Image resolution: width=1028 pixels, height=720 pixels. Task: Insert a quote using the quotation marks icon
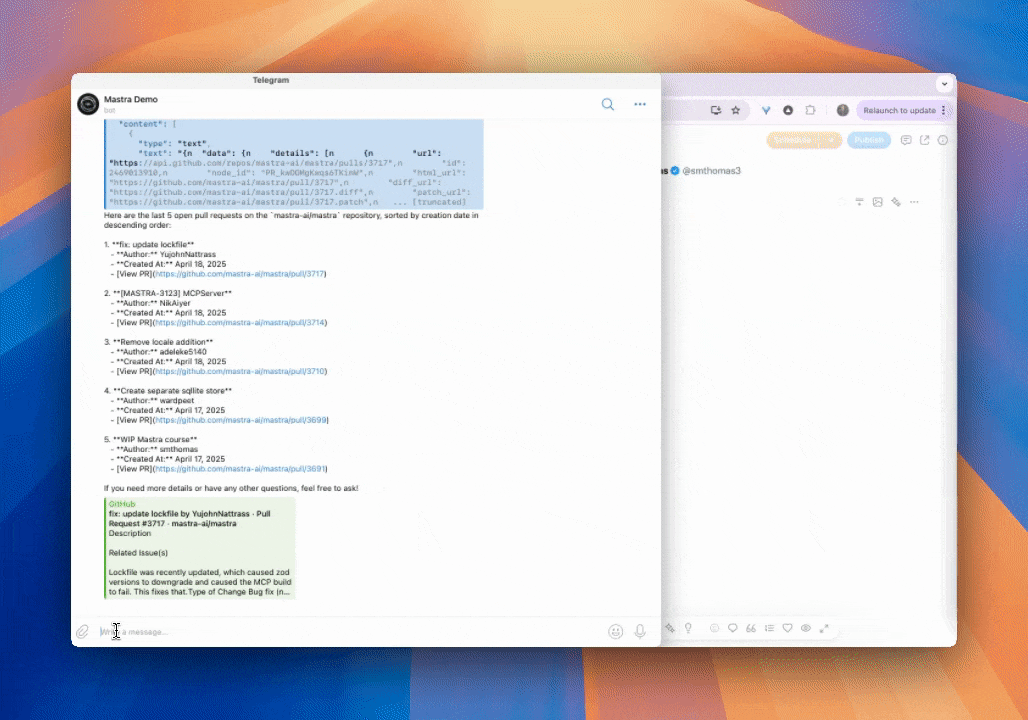point(751,630)
